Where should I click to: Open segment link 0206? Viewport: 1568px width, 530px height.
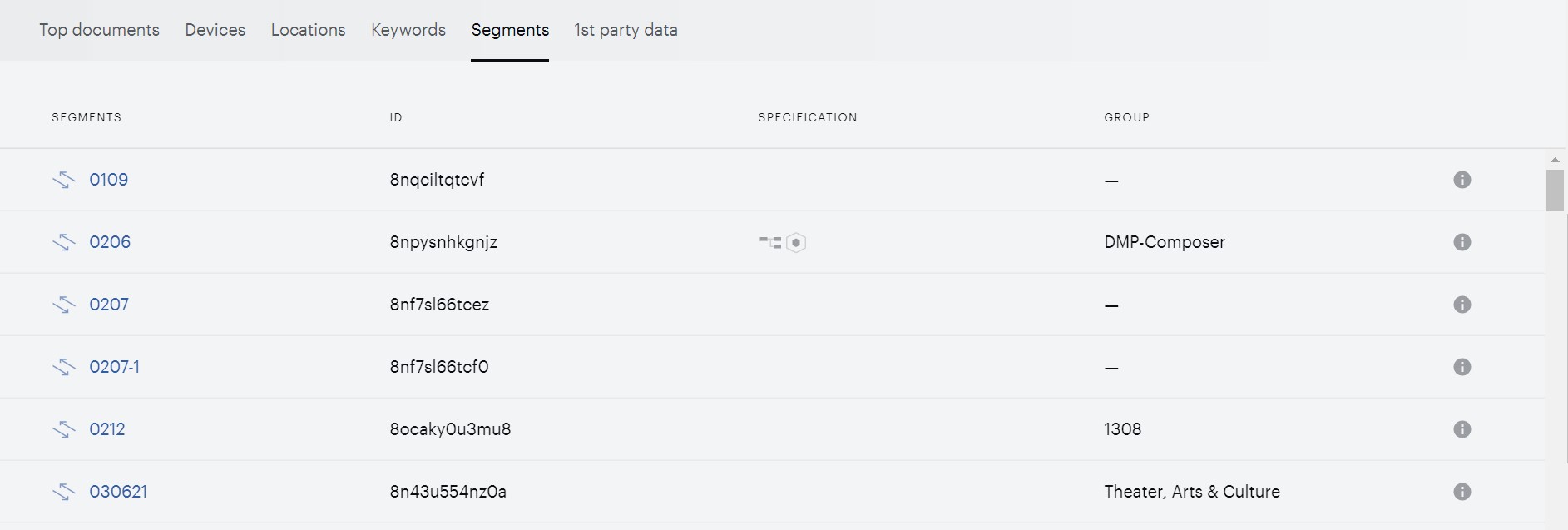click(x=110, y=242)
